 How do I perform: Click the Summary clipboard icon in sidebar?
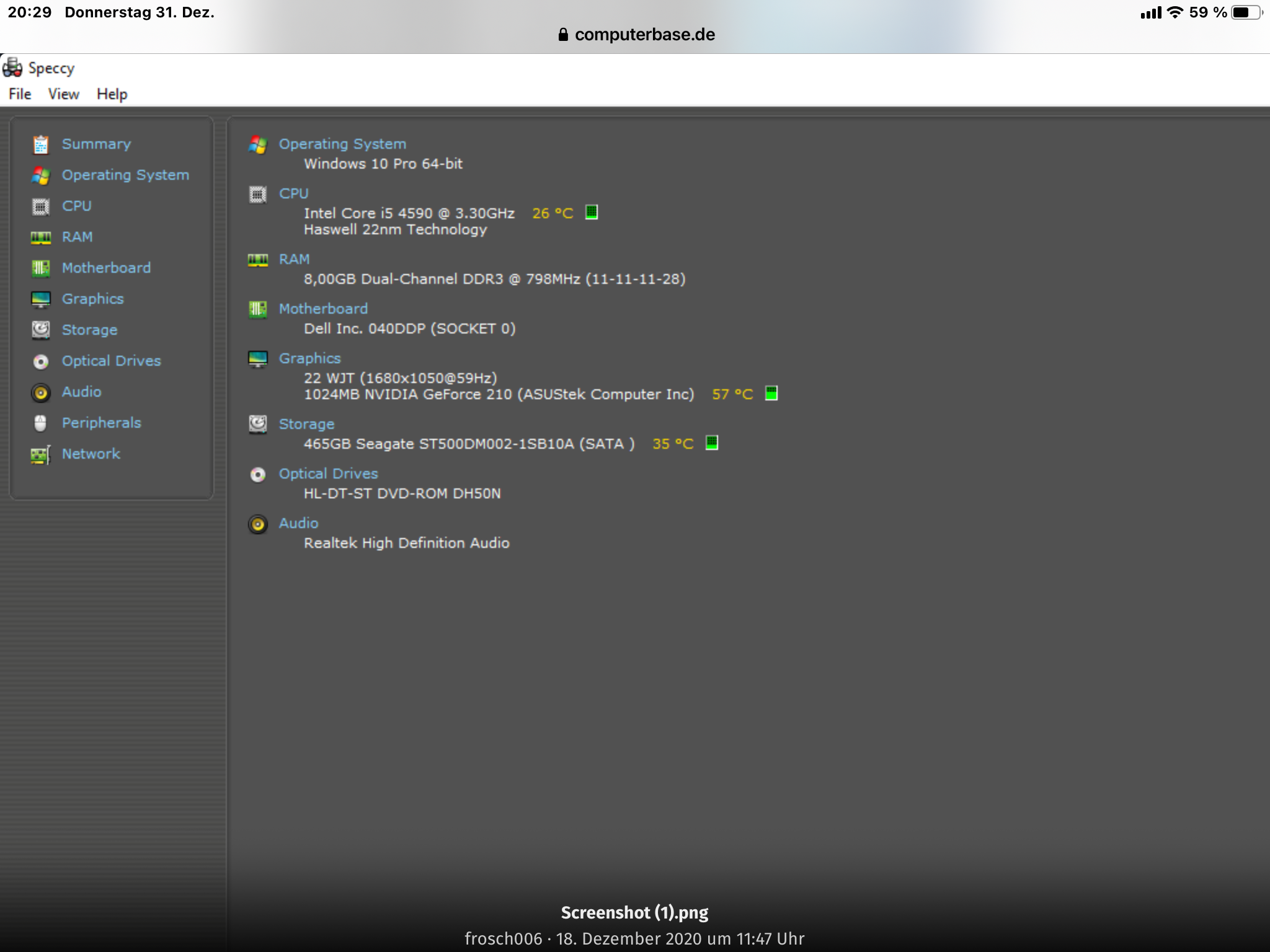(x=41, y=144)
